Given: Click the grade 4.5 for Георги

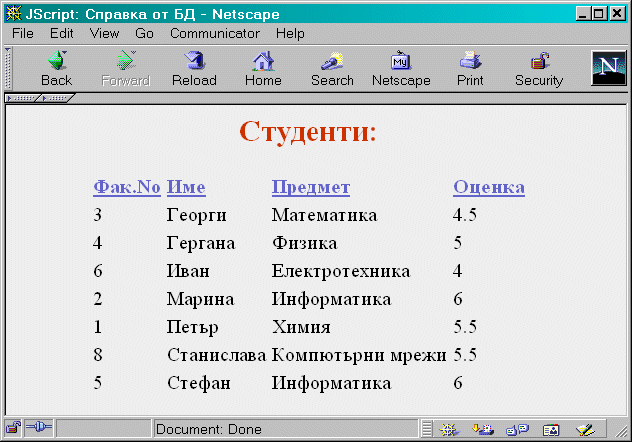Looking at the screenshot, I should tap(465, 215).
